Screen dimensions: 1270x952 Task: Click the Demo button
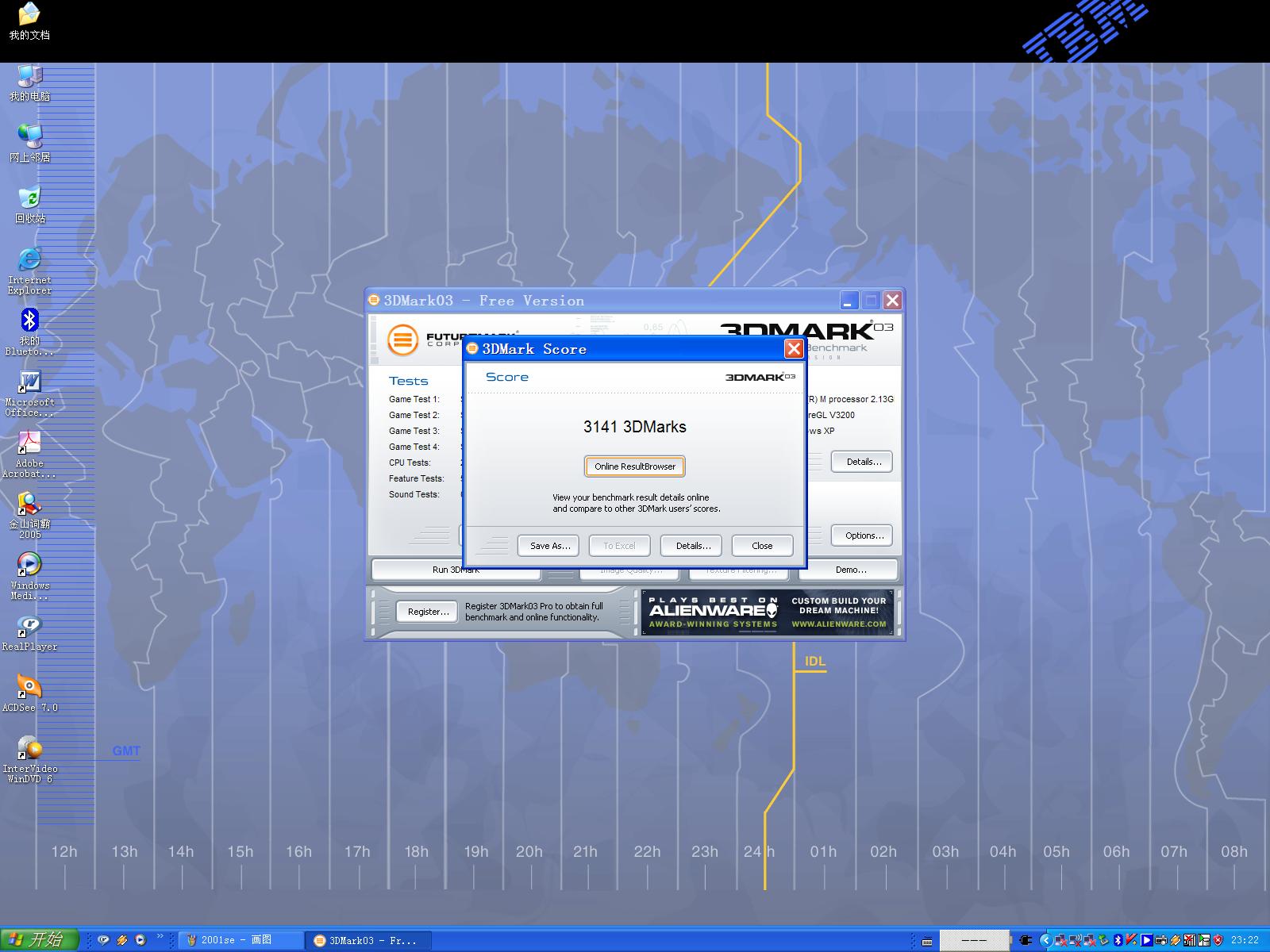851,570
